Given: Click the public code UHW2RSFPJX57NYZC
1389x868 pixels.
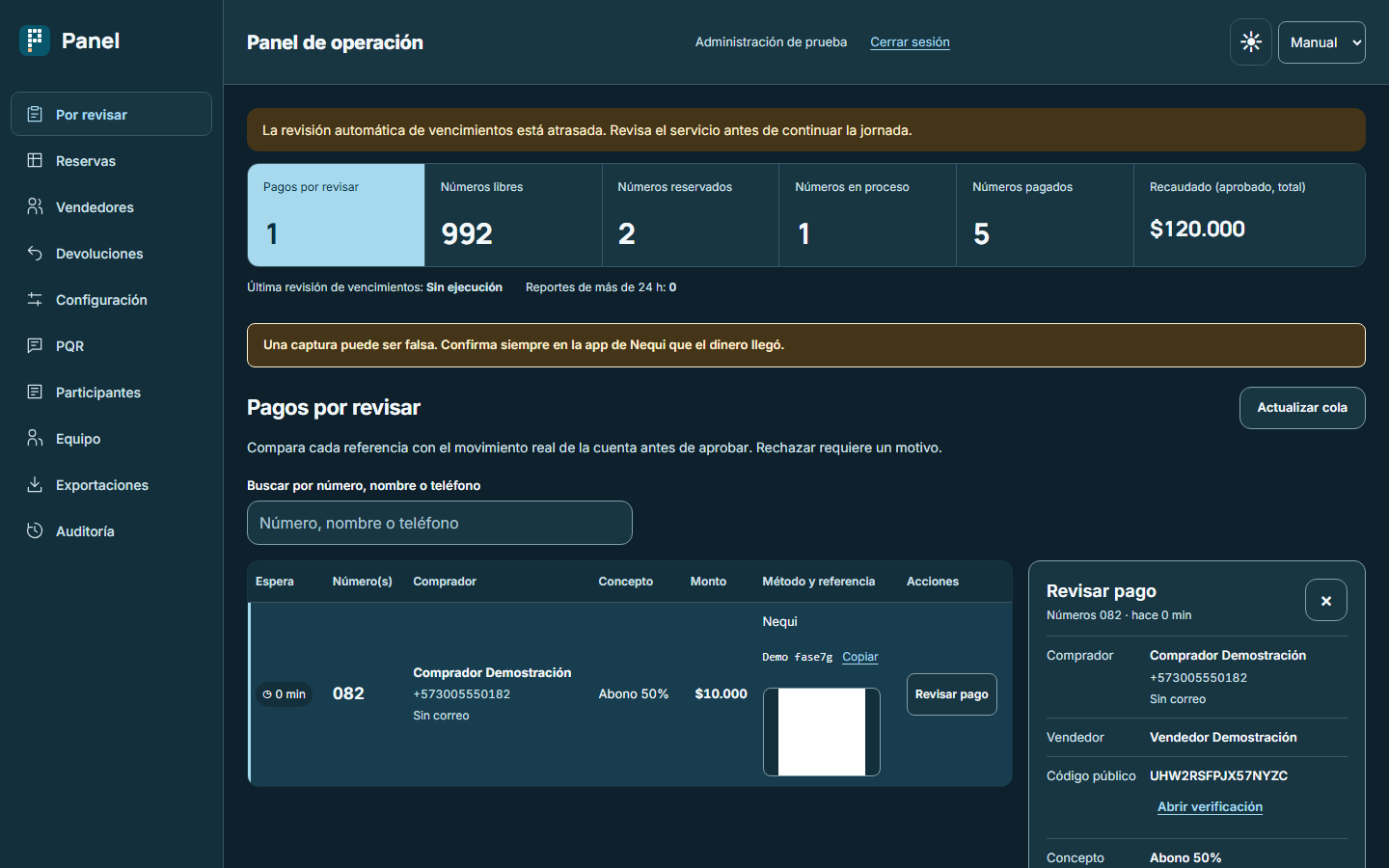Looking at the screenshot, I should coord(1218,775).
